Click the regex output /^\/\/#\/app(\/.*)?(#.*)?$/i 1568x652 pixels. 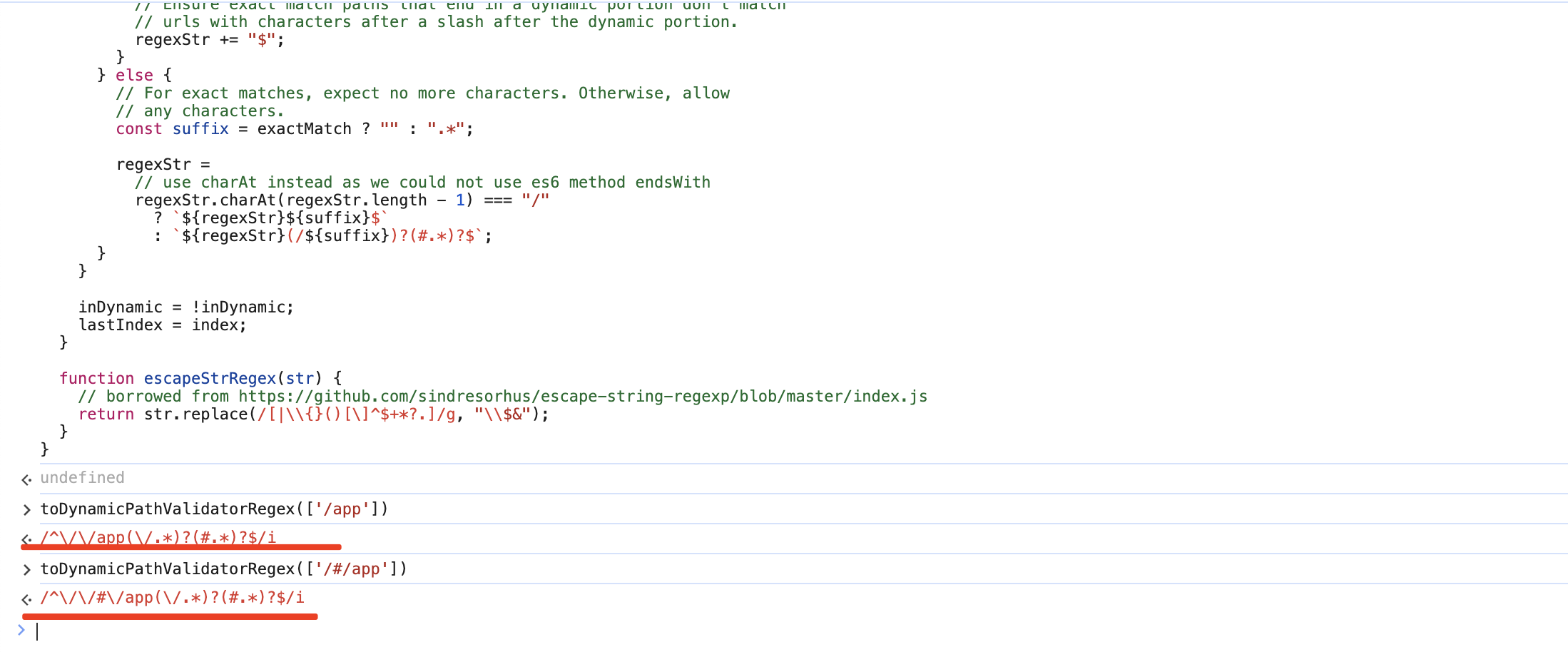coord(172,597)
